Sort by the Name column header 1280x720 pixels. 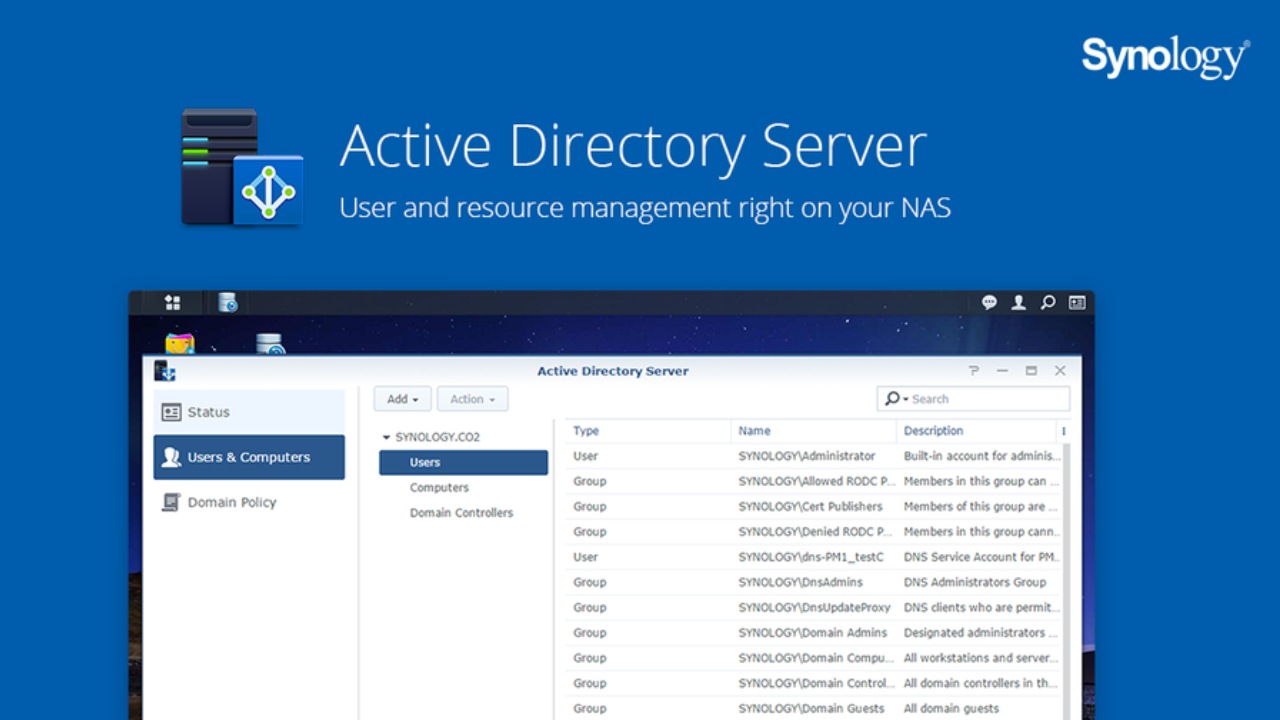point(814,431)
